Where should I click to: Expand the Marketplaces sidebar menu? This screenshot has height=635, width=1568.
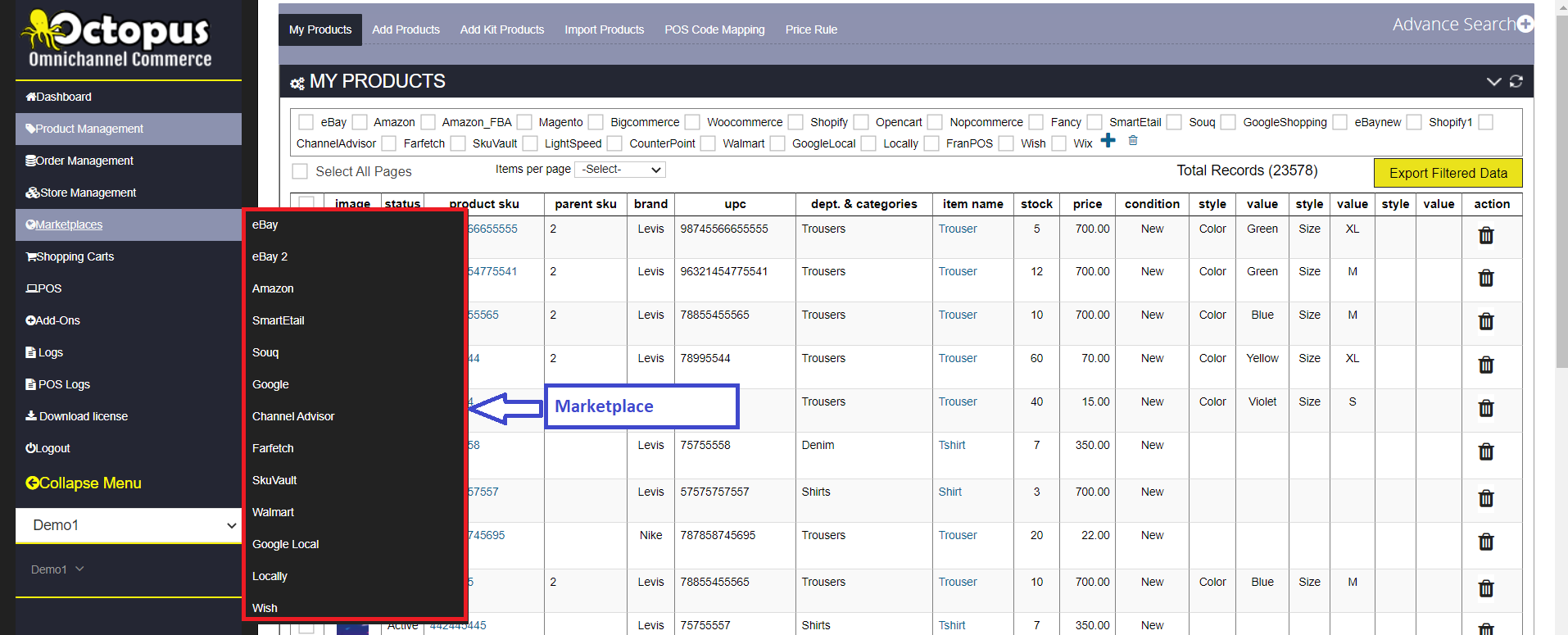click(129, 225)
